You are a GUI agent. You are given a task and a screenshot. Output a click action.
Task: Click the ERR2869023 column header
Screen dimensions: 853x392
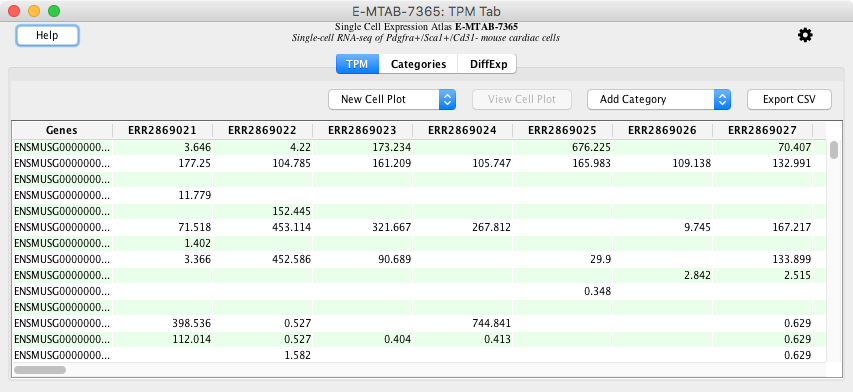click(x=362, y=130)
